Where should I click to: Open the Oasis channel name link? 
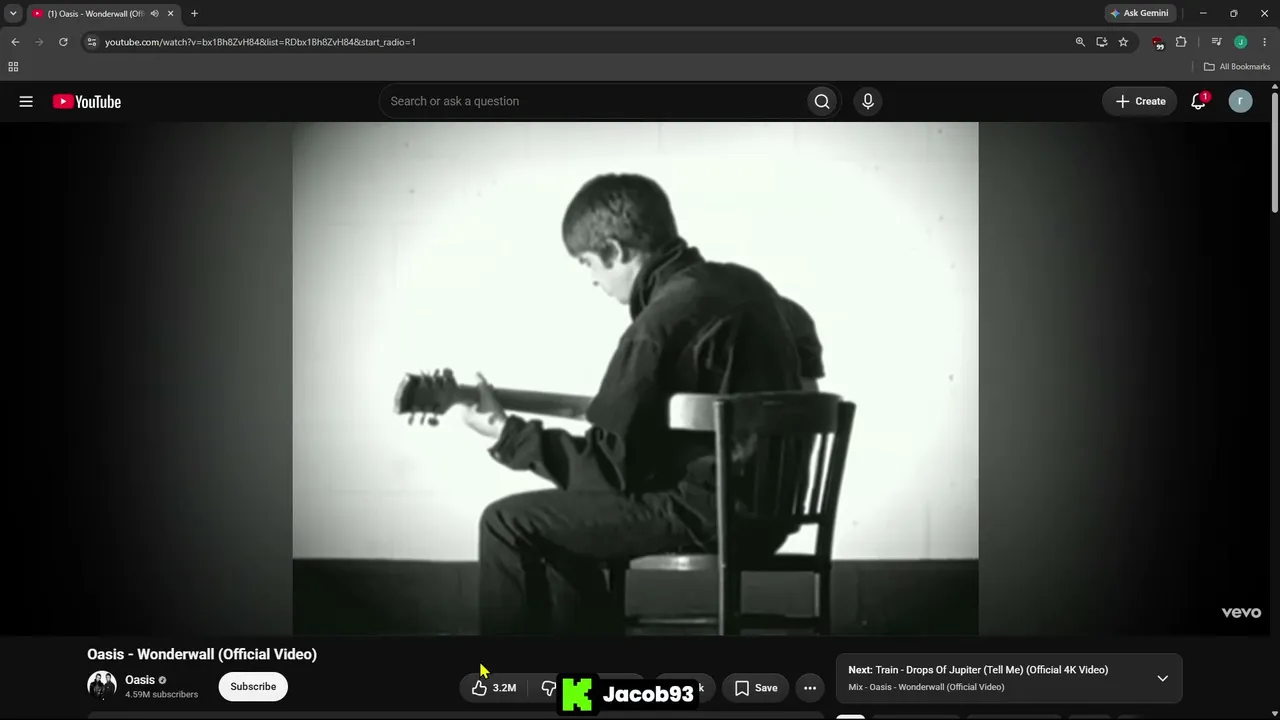(x=140, y=680)
